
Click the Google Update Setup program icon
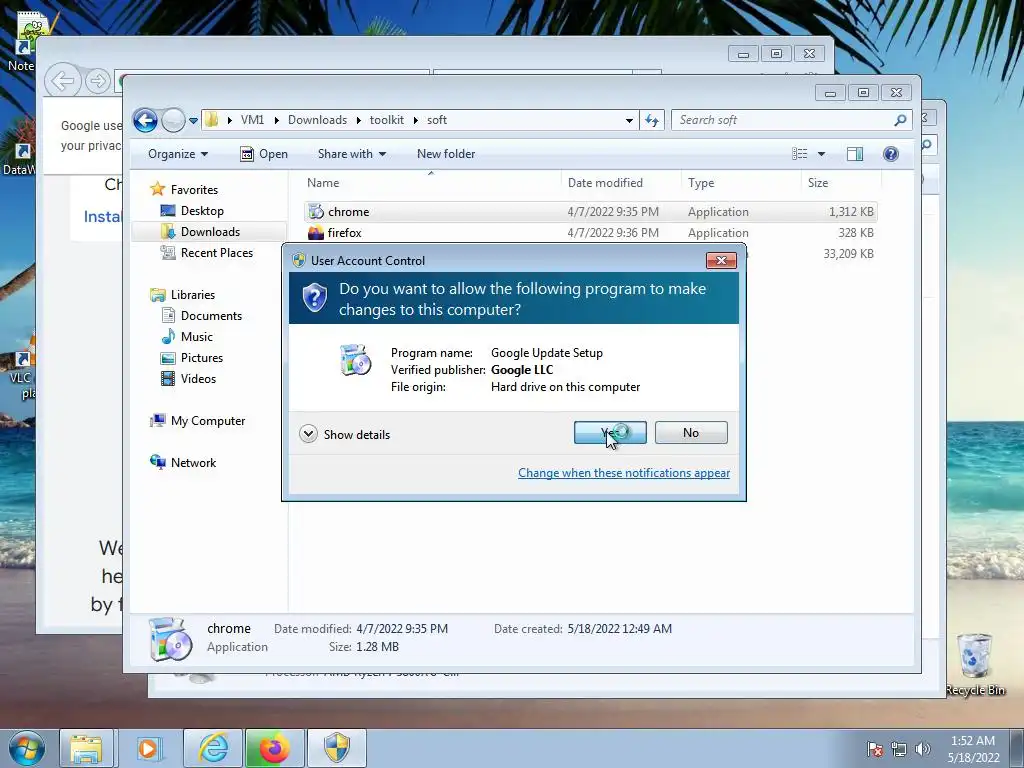click(x=355, y=360)
